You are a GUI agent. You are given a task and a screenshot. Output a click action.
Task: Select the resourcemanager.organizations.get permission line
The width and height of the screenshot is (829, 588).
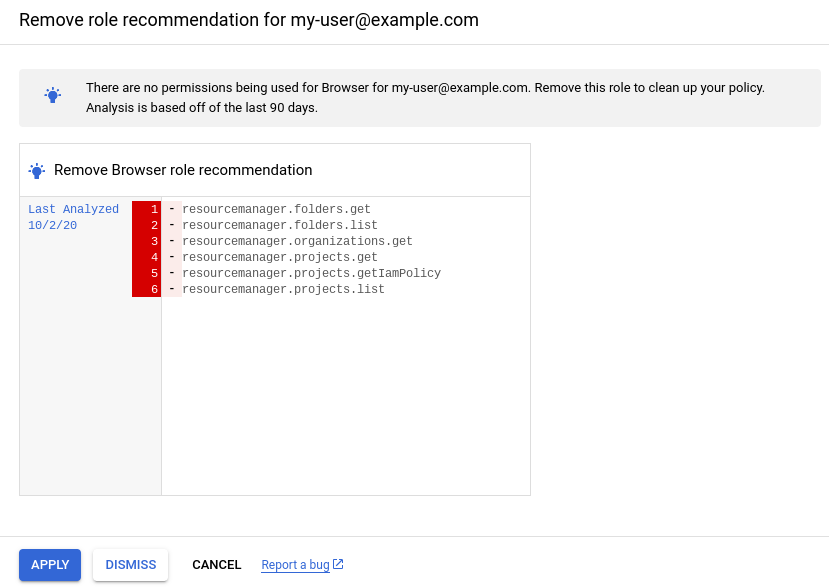(297, 241)
